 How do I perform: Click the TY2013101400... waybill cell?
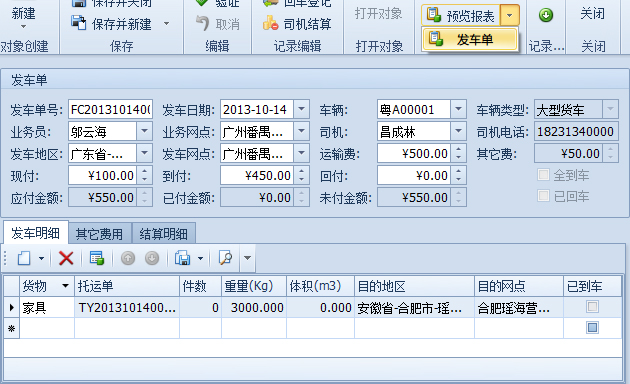click(x=127, y=308)
